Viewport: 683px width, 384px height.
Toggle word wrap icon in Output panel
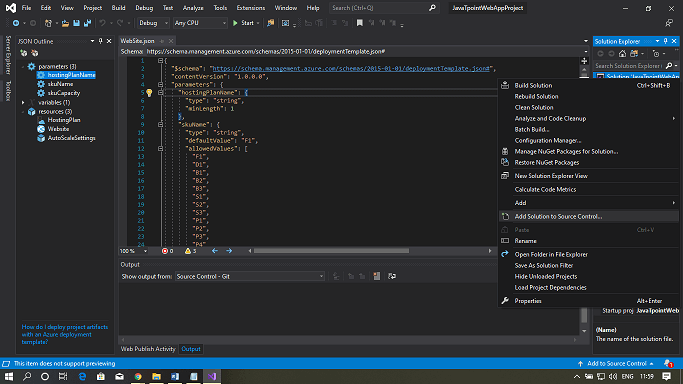coord(392,276)
